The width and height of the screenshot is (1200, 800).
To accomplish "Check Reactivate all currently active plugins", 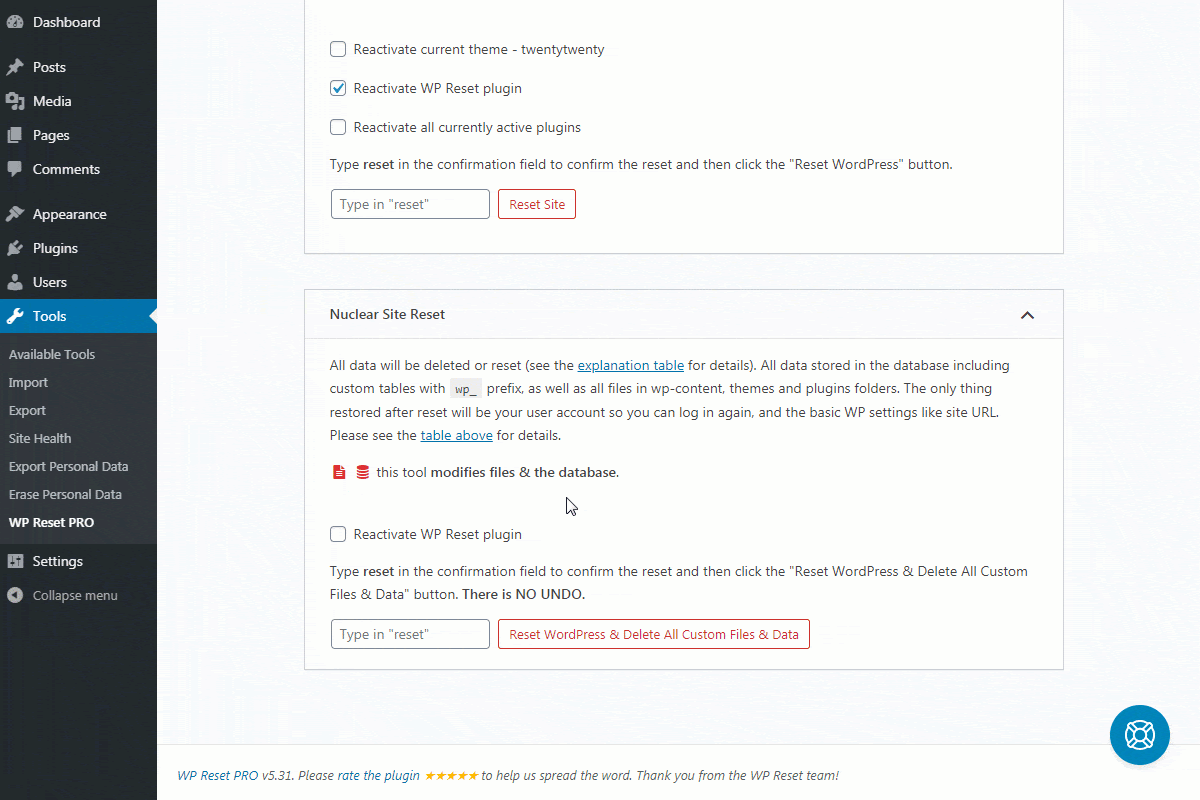I will click(x=338, y=127).
